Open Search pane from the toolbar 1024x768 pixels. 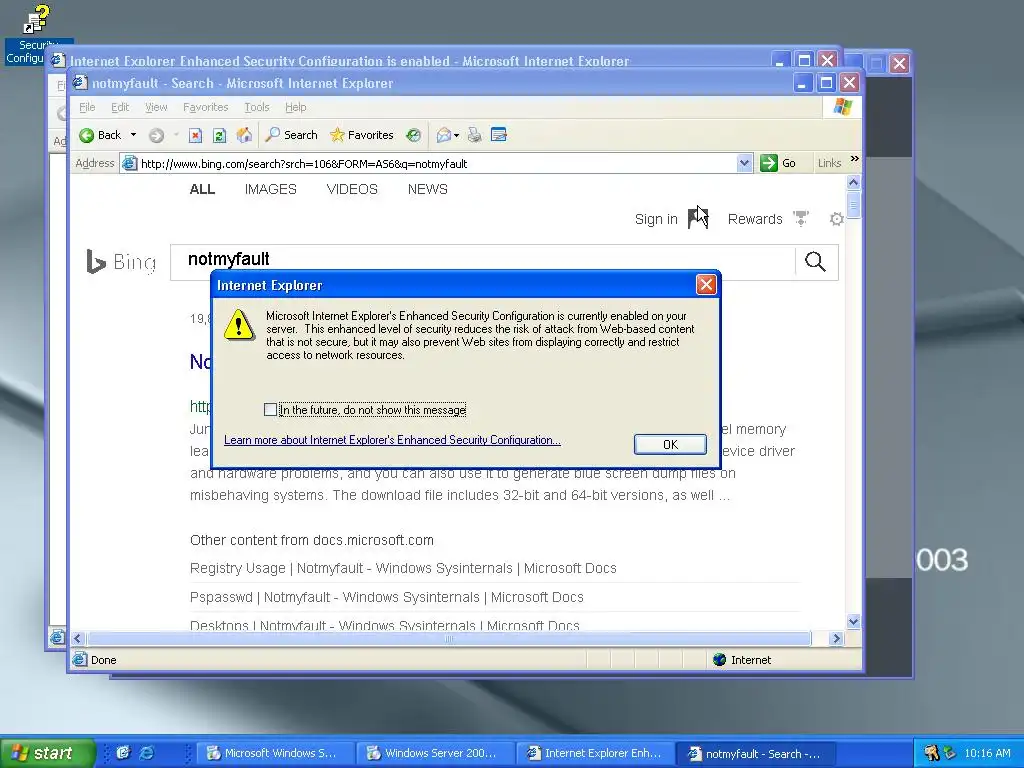pyautogui.click(x=291, y=135)
